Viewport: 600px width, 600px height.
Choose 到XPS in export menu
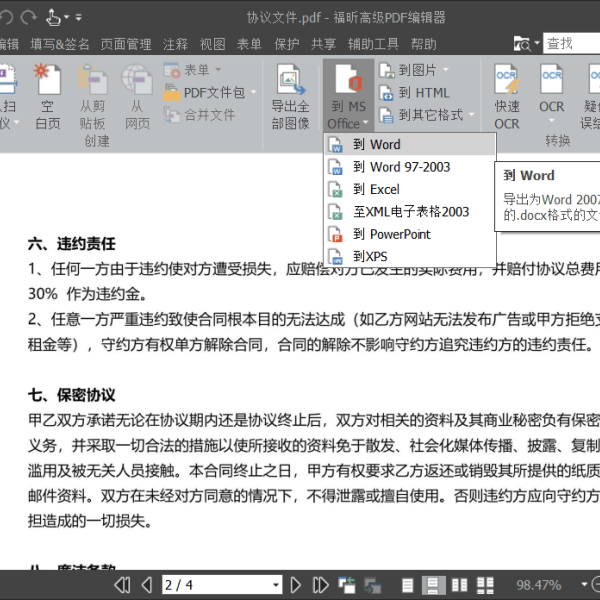[410, 256]
